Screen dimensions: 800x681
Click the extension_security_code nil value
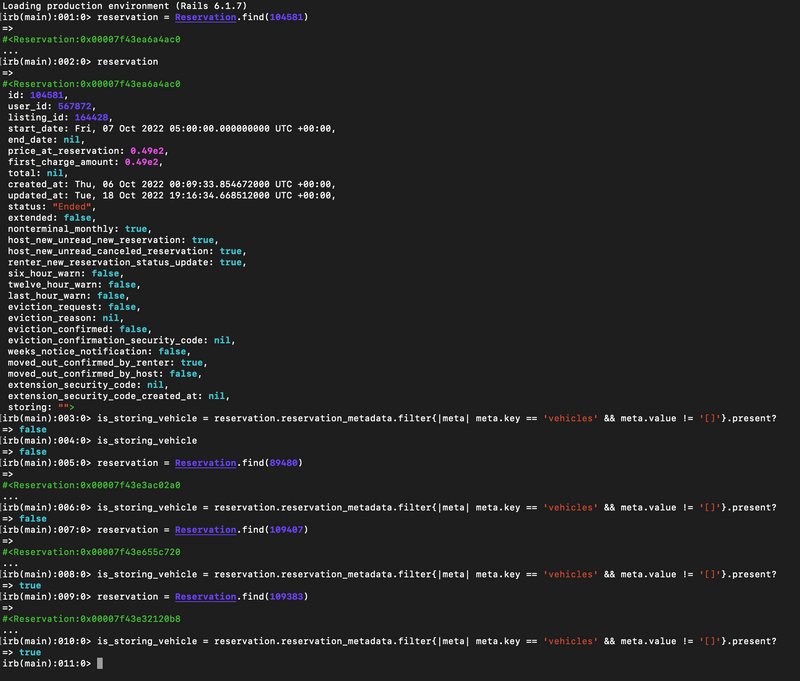(x=155, y=385)
